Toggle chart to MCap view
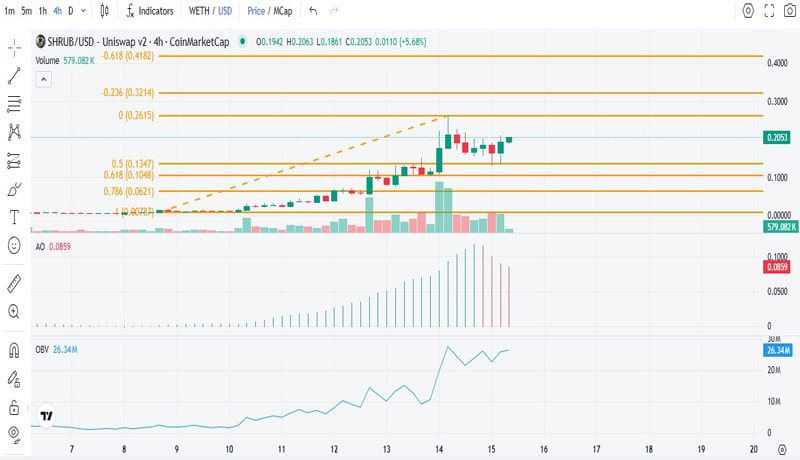 tap(283, 11)
